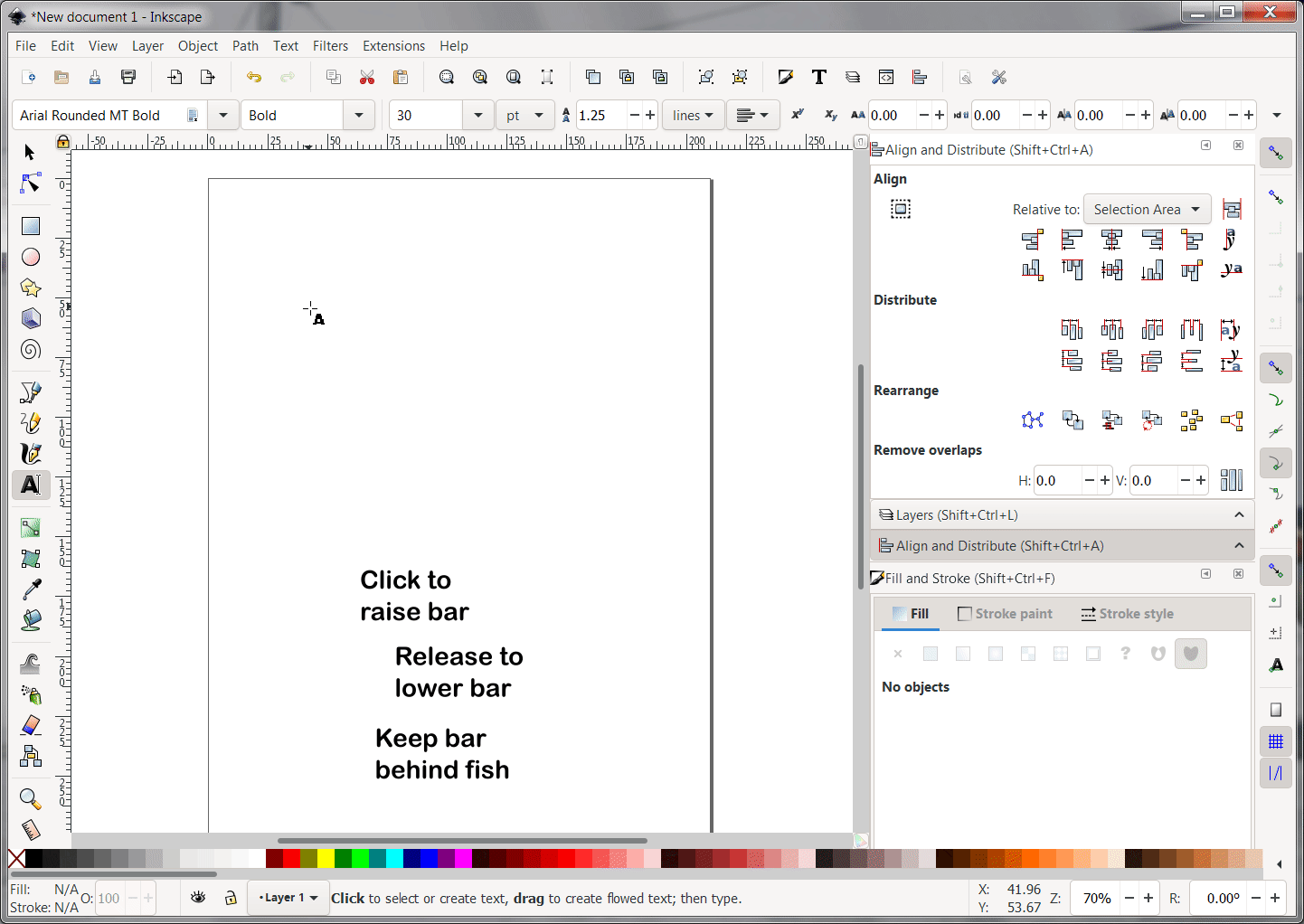1304x924 pixels.
Task: Select the Star and polygon tool
Action: [x=31, y=288]
